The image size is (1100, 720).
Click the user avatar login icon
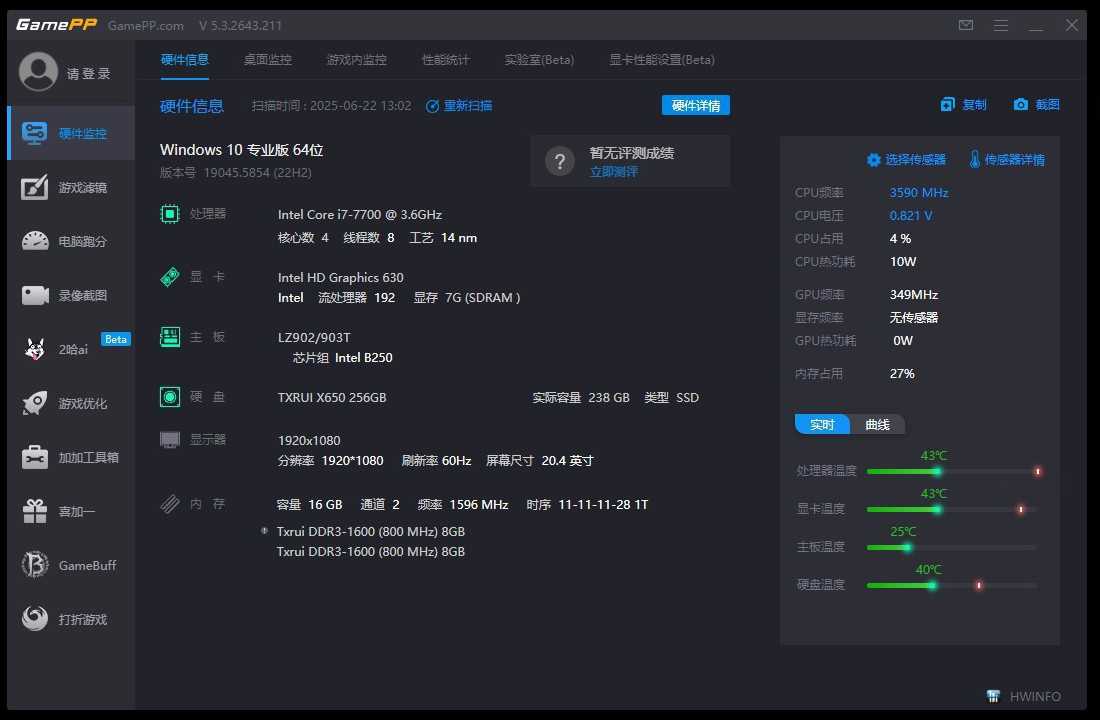tap(38, 72)
